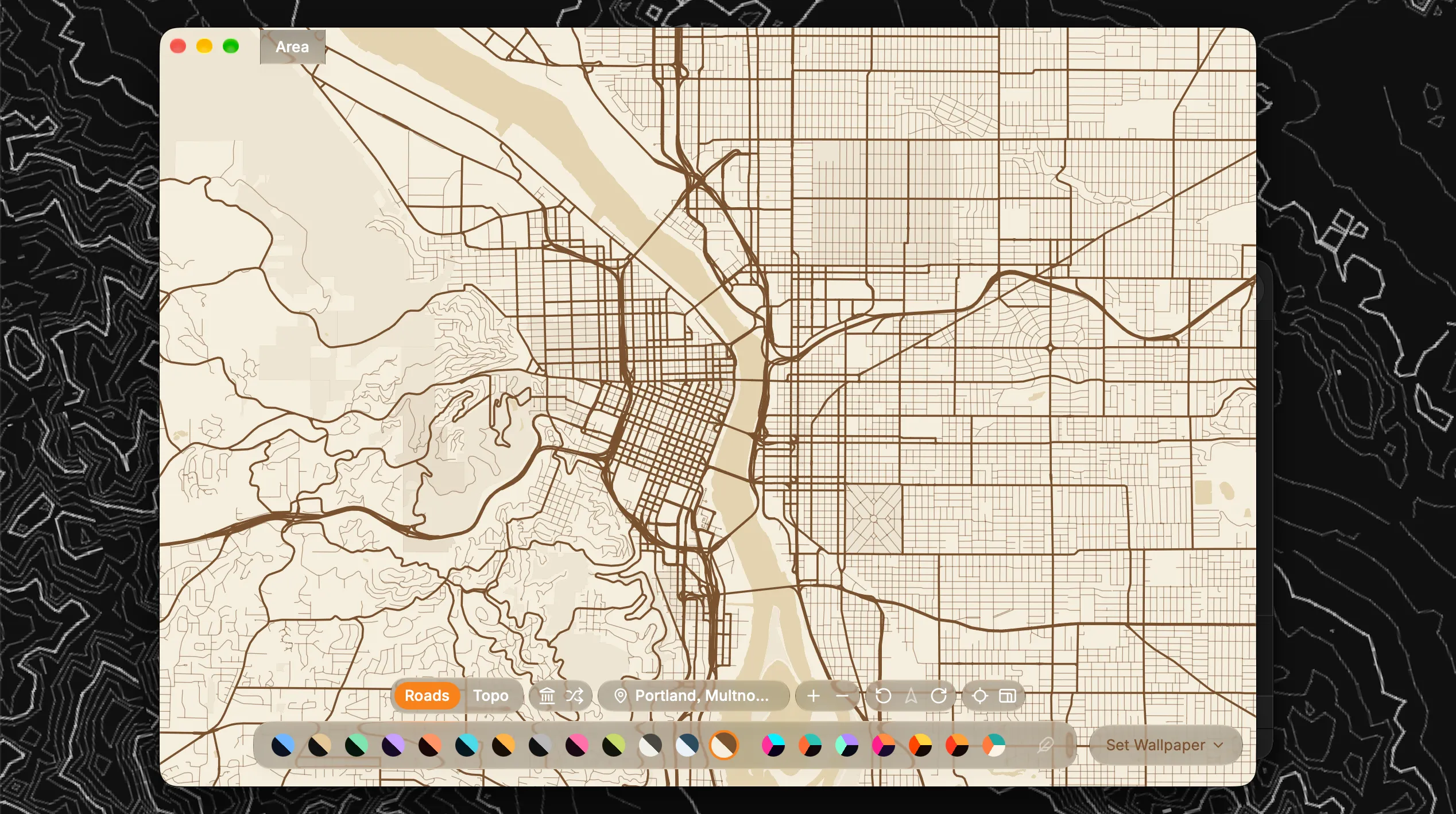Viewport: 1456px width, 814px height.
Task: Pick the red-orange, yellow and black swatch
Action: point(920,745)
